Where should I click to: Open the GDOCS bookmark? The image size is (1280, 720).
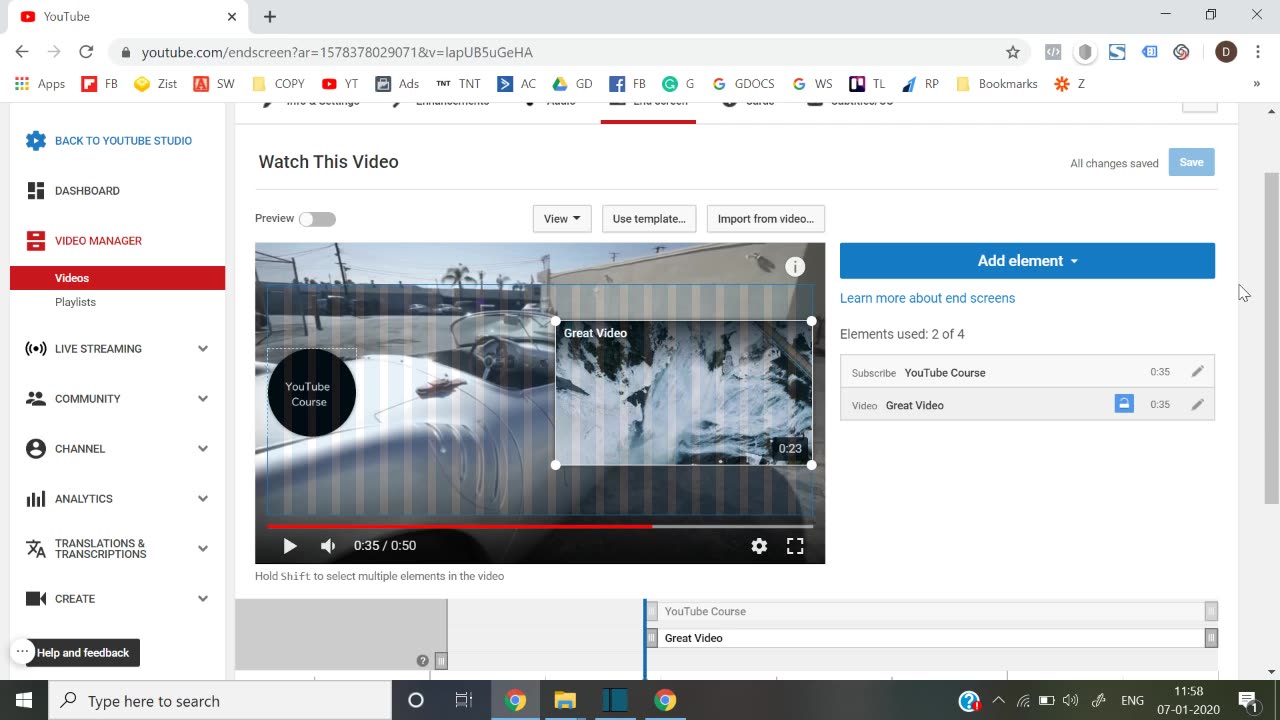pos(743,84)
